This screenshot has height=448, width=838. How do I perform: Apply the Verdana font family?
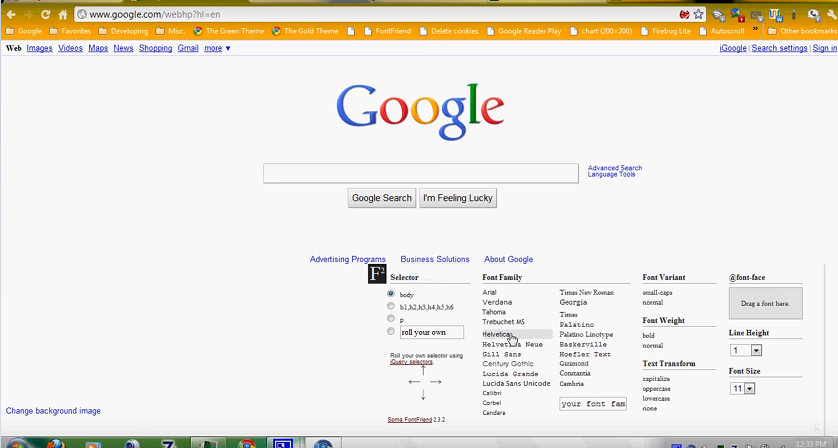click(x=497, y=302)
